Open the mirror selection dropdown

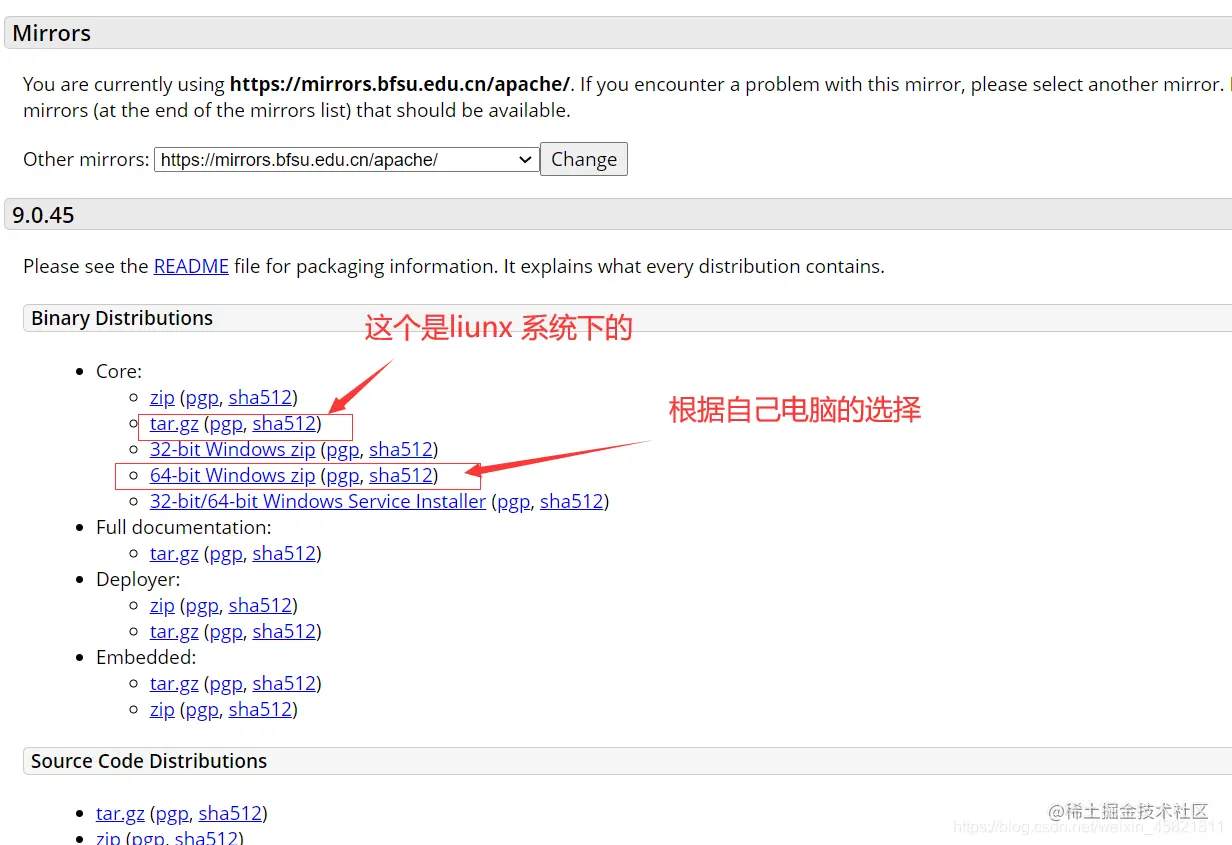(x=345, y=159)
